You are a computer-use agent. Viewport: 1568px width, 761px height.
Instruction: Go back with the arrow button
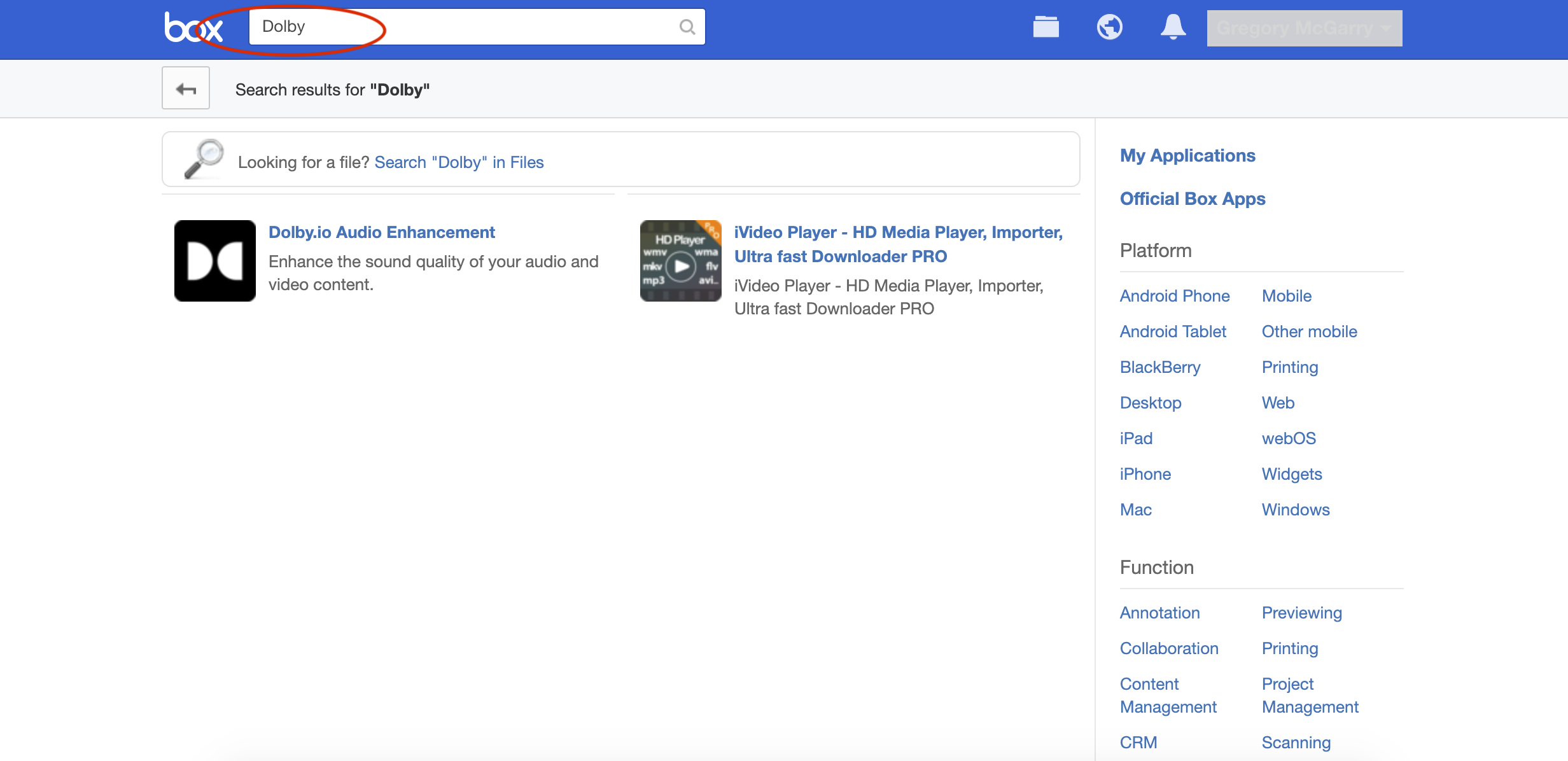(x=186, y=88)
